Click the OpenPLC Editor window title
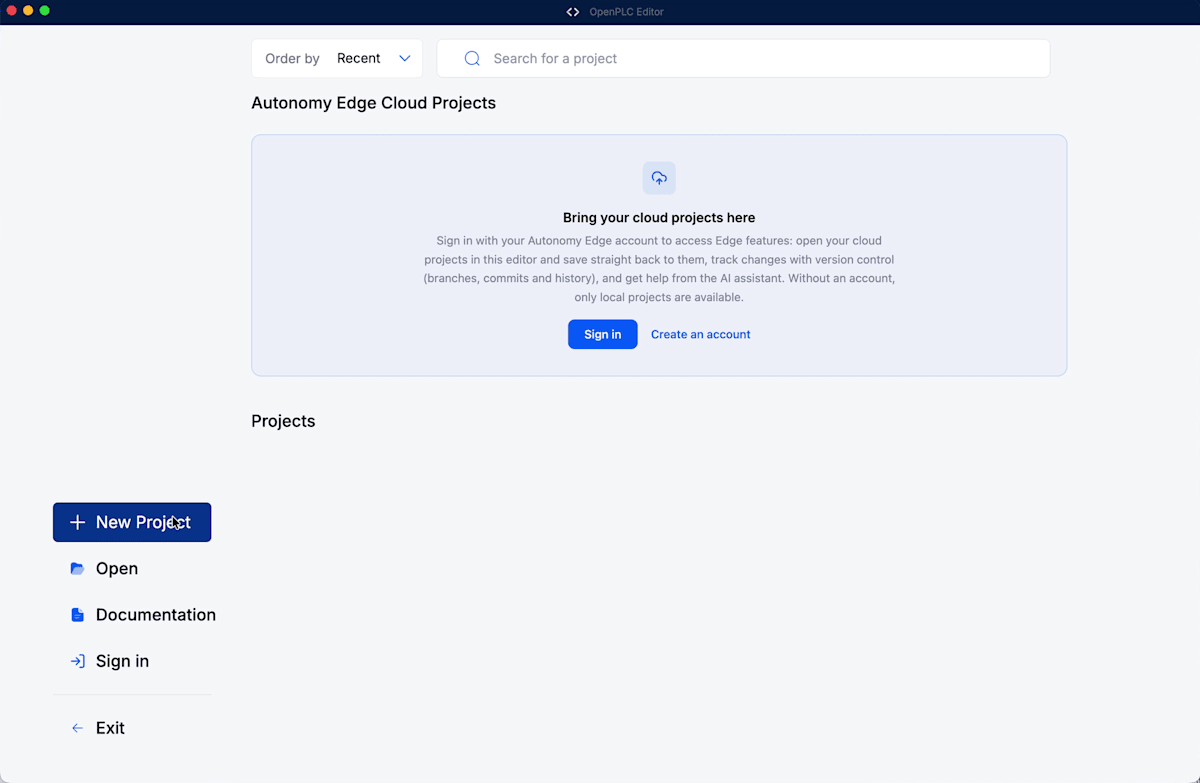This screenshot has width=1200, height=783. coord(626,12)
